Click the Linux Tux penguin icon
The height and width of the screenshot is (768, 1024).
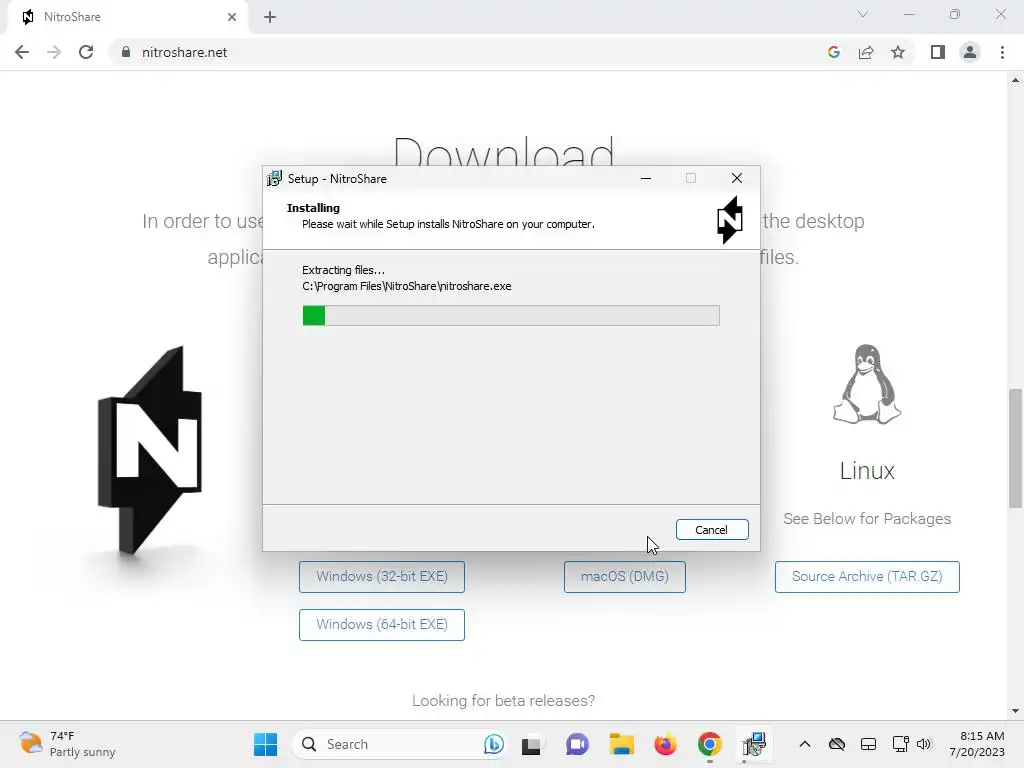pyautogui.click(x=867, y=385)
